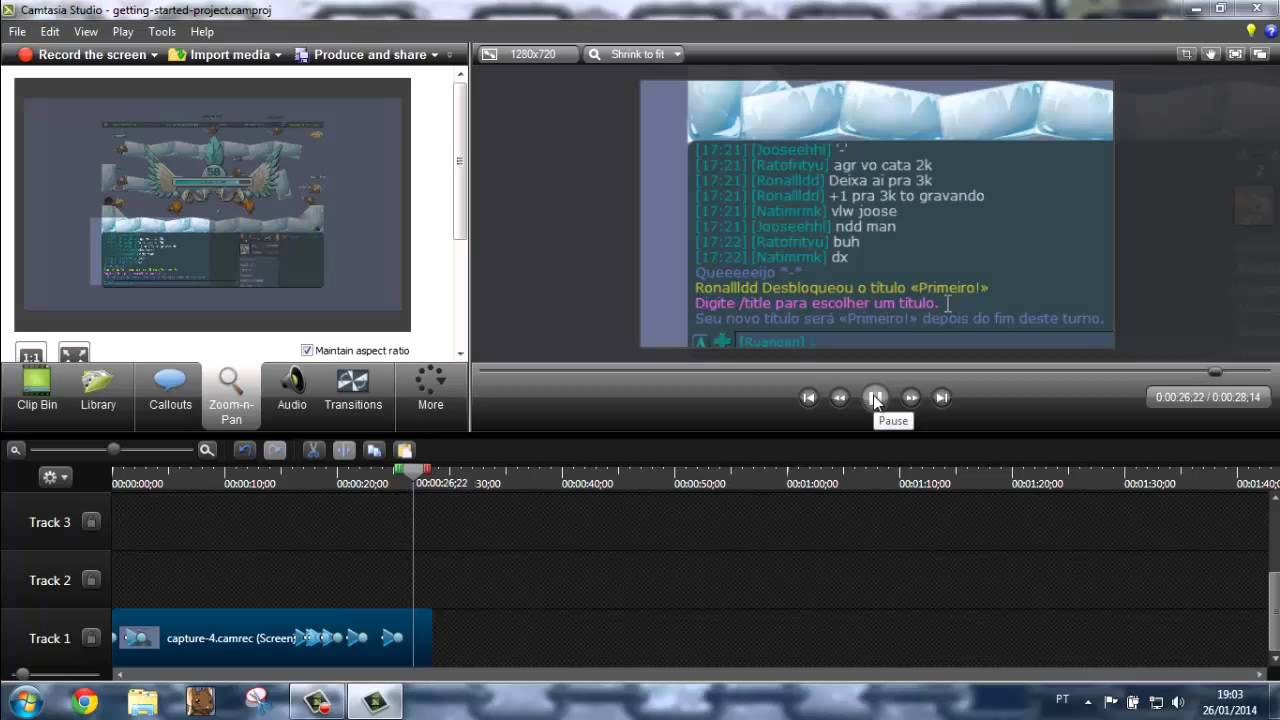
Task: Show hidden system tray icons arrow
Action: coord(1089,702)
